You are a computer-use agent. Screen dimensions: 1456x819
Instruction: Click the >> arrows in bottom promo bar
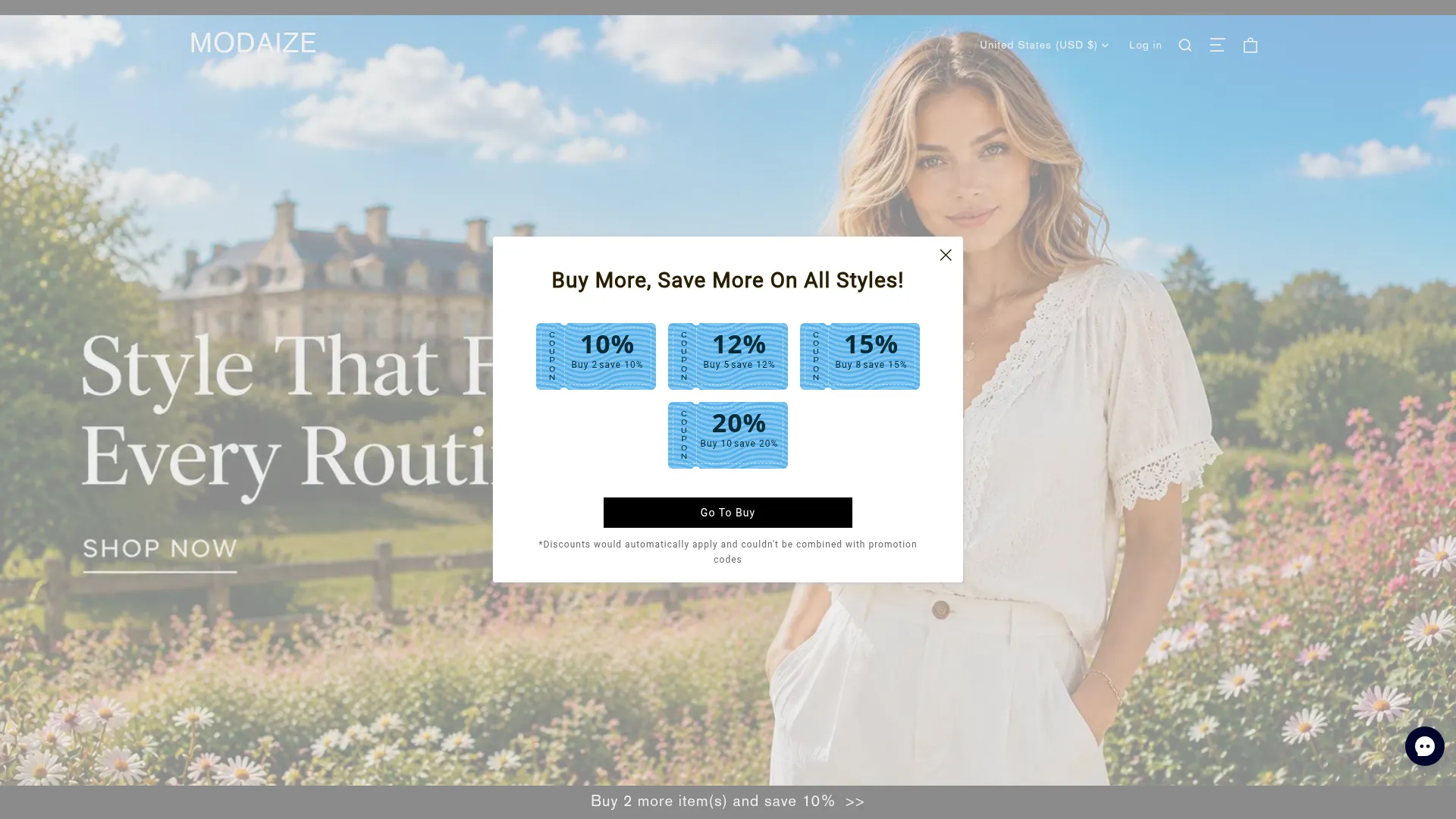pos(855,802)
